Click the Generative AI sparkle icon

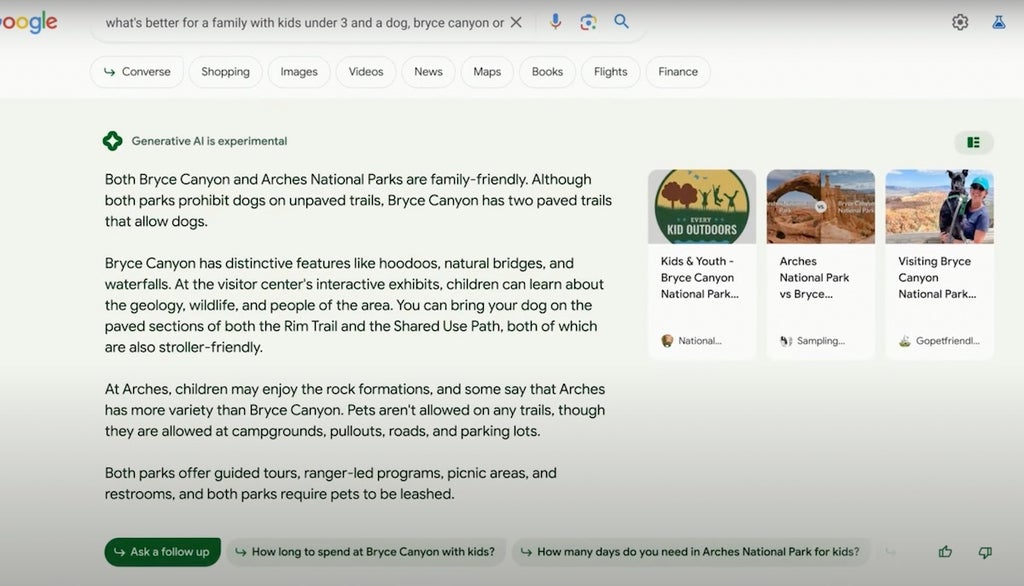coord(112,141)
